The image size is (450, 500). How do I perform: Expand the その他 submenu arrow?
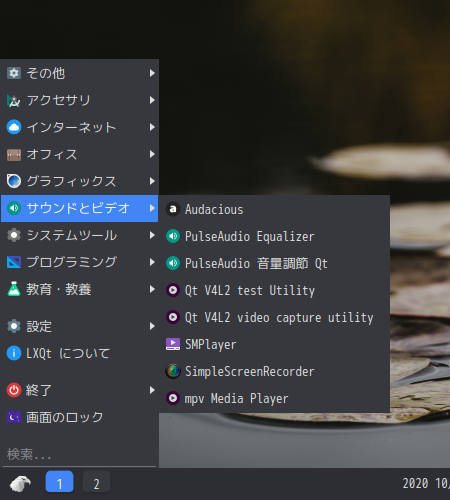(x=152, y=73)
